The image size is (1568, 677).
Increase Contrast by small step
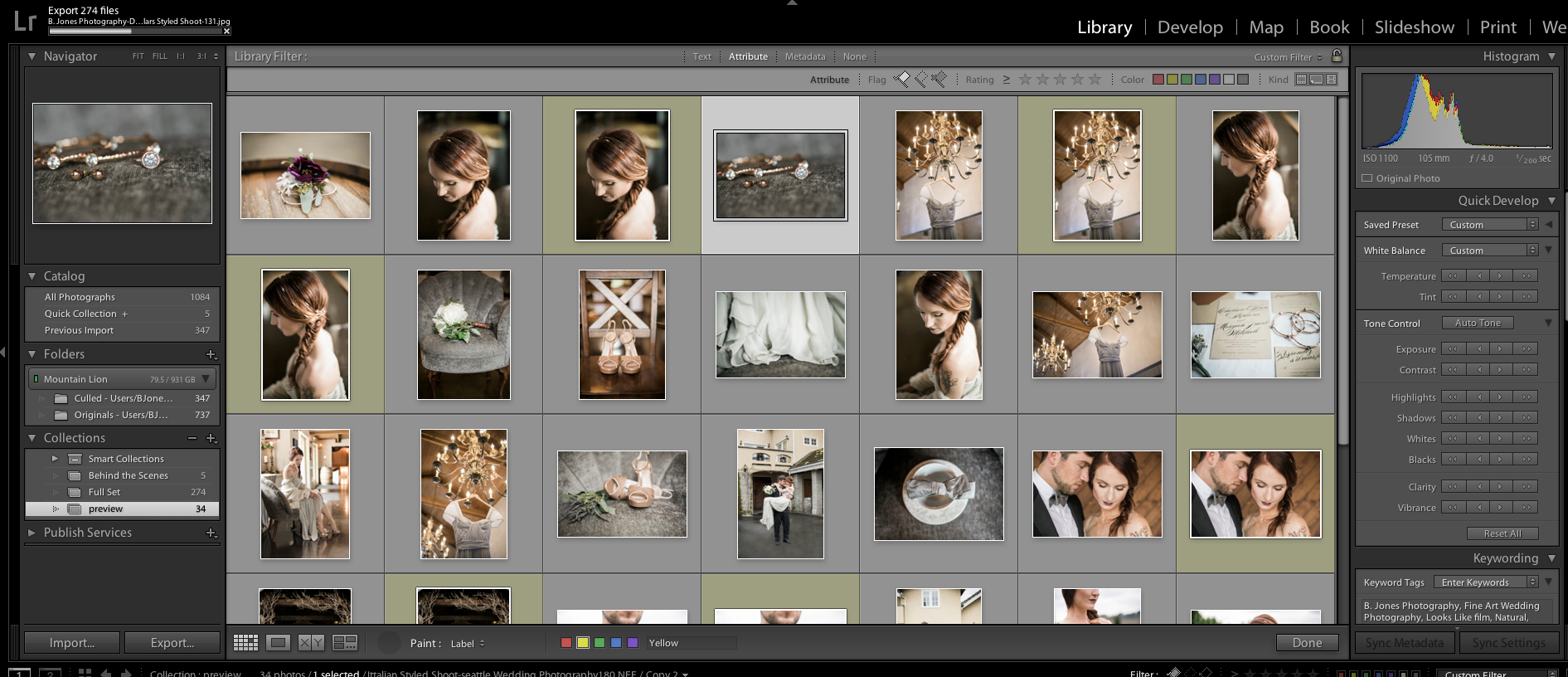[x=1500, y=370]
